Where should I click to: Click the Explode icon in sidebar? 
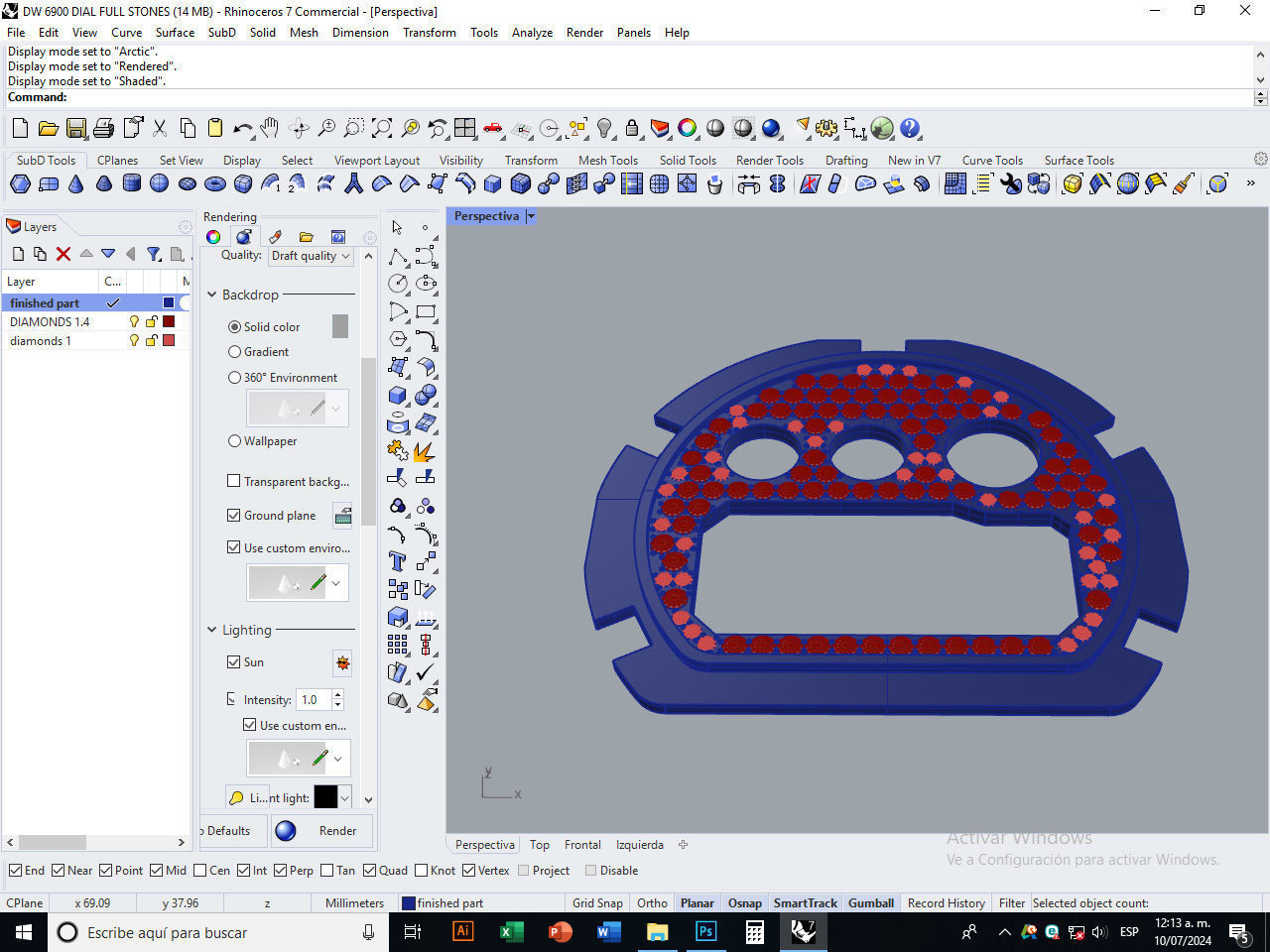[426, 451]
